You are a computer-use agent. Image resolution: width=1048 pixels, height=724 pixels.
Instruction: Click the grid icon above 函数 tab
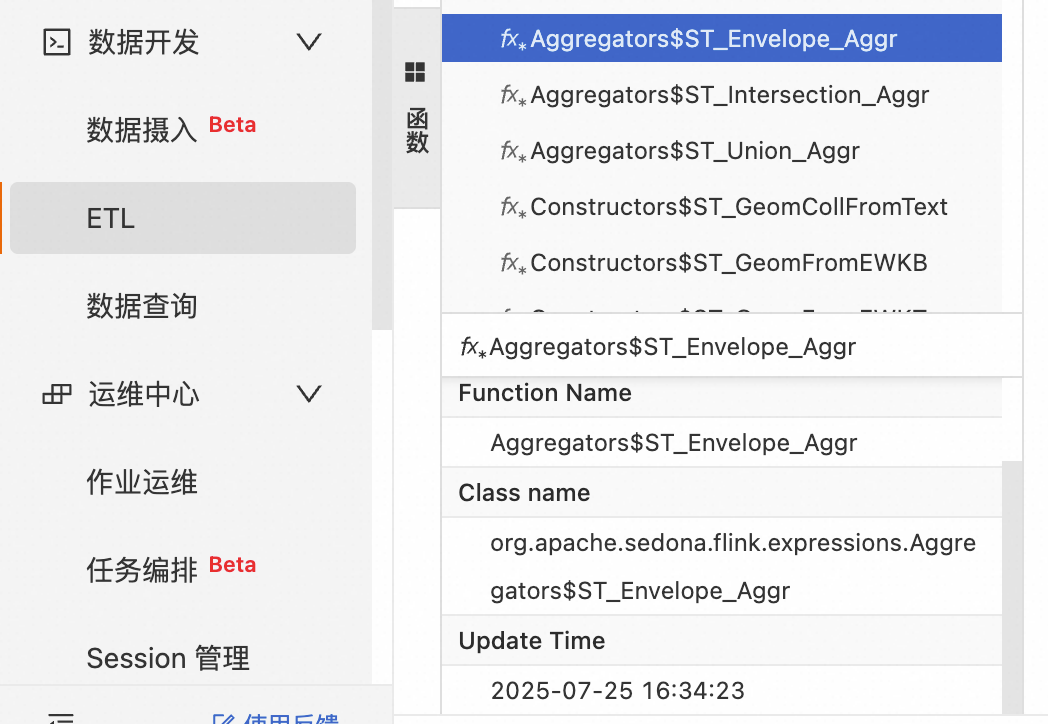415,72
